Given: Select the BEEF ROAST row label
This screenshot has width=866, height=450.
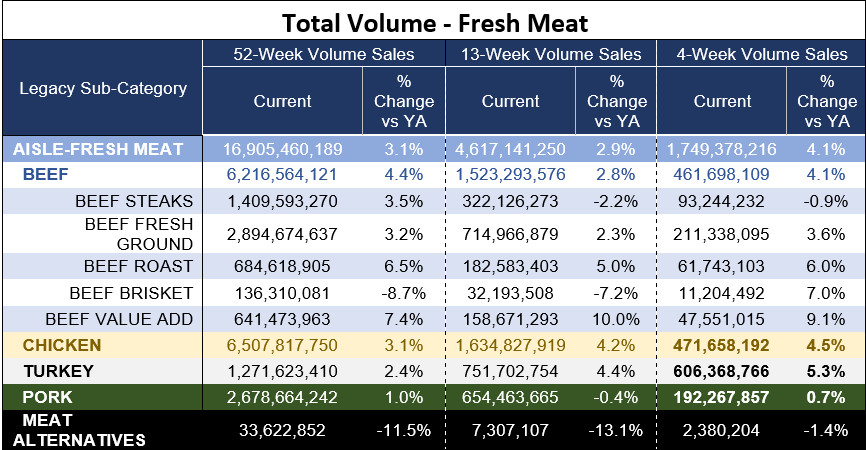Looking at the screenshot, I should 139,266.
